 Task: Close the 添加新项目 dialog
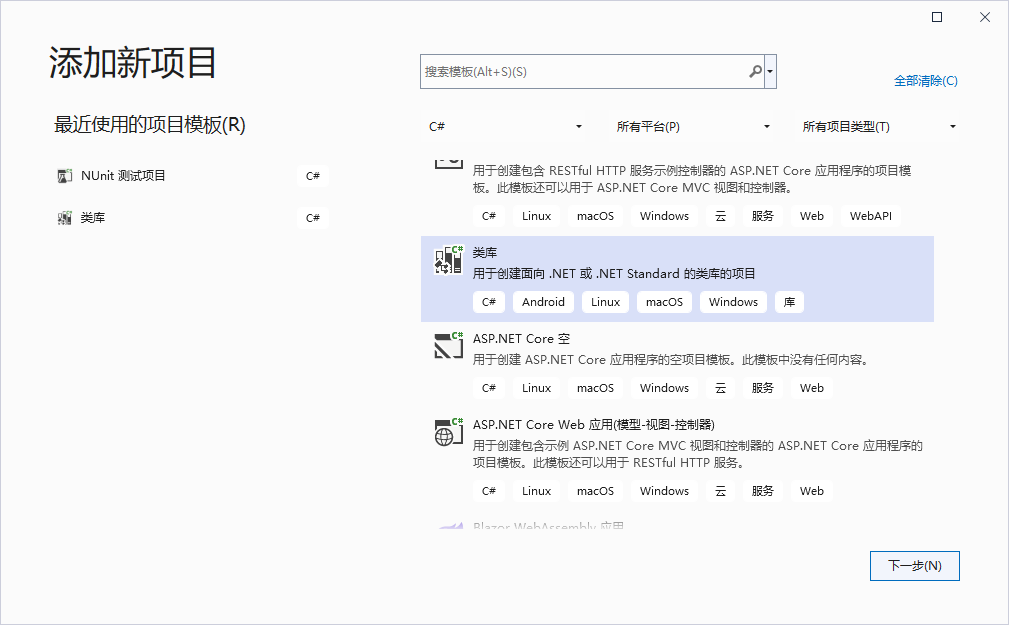[985, 17]
